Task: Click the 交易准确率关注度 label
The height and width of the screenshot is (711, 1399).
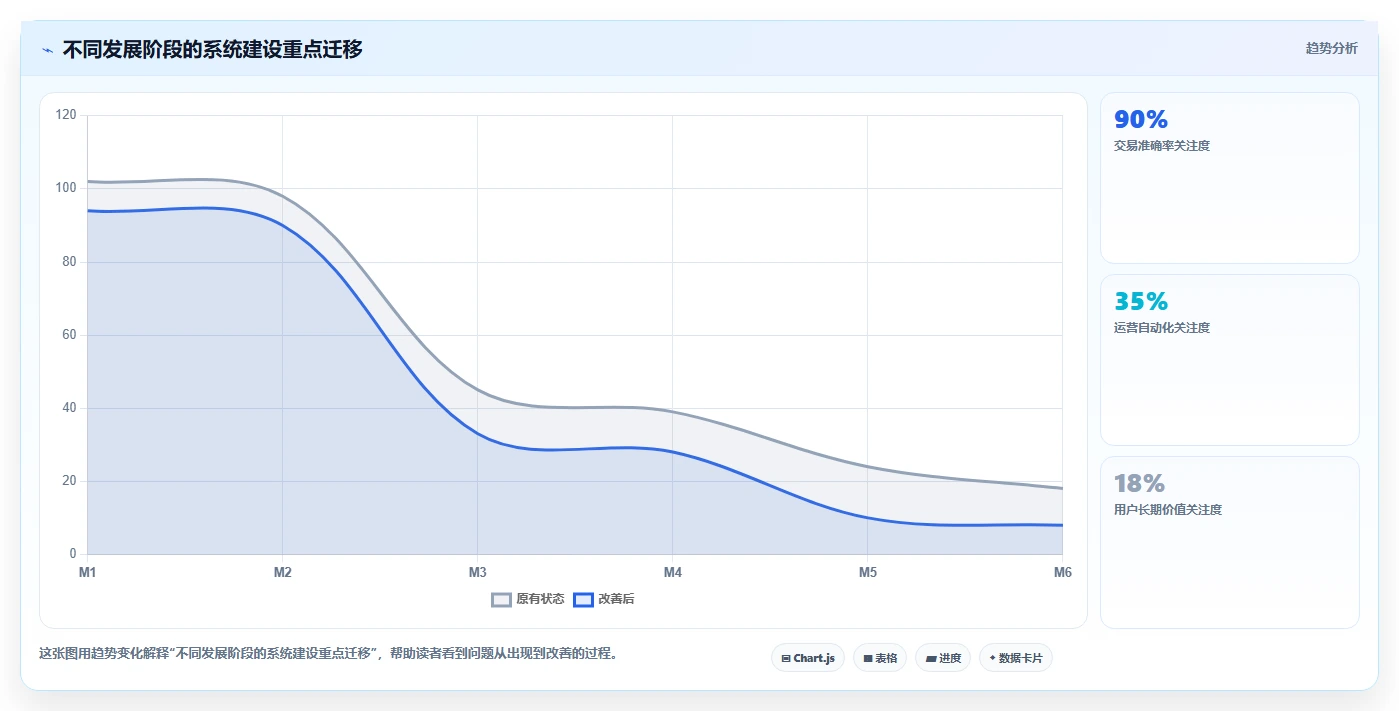Action: point(1162,146)
